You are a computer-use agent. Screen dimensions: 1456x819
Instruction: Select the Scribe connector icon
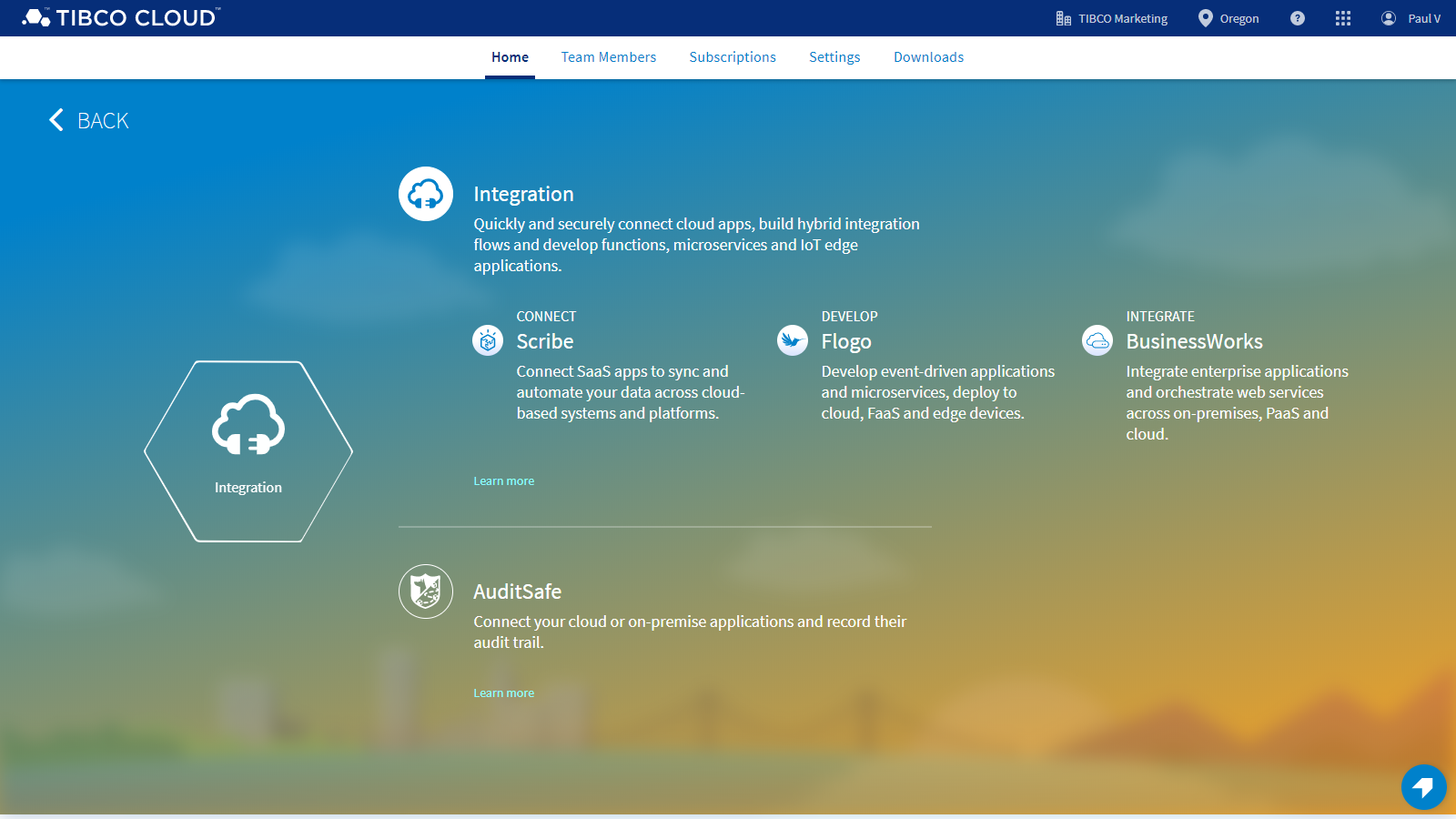tap(487, 339)
